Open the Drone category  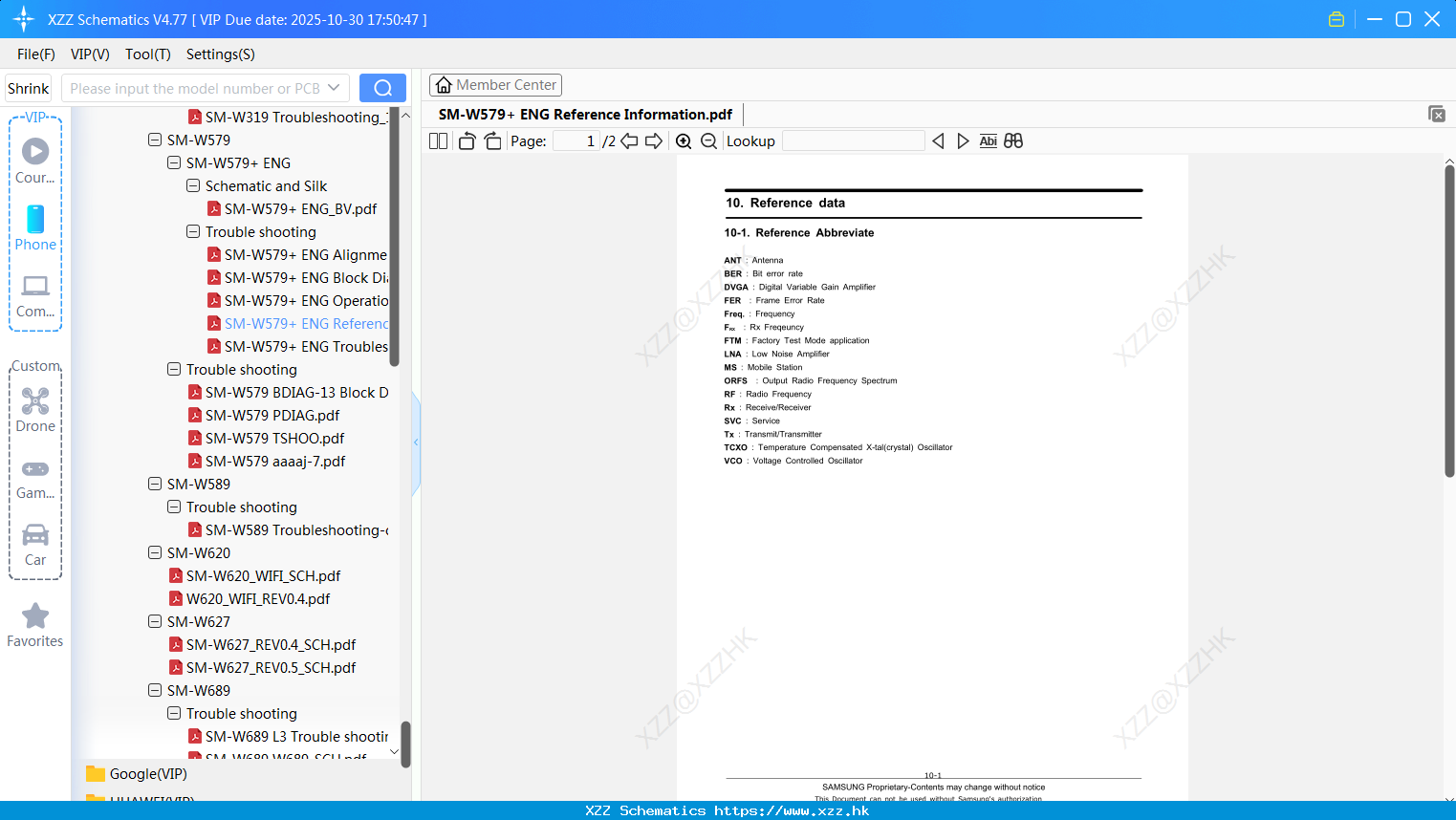35,409
